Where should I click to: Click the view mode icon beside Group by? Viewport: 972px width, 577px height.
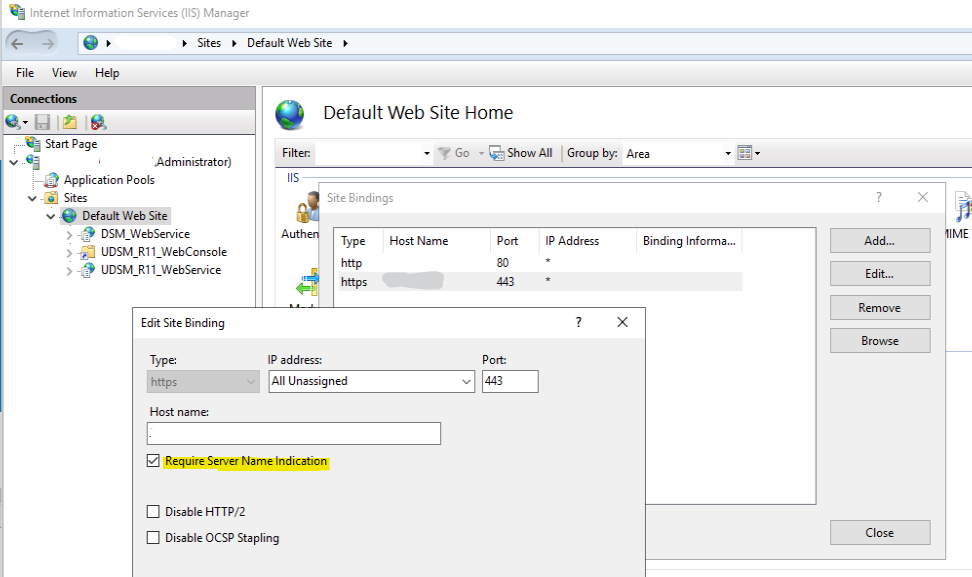pos(745,153)
